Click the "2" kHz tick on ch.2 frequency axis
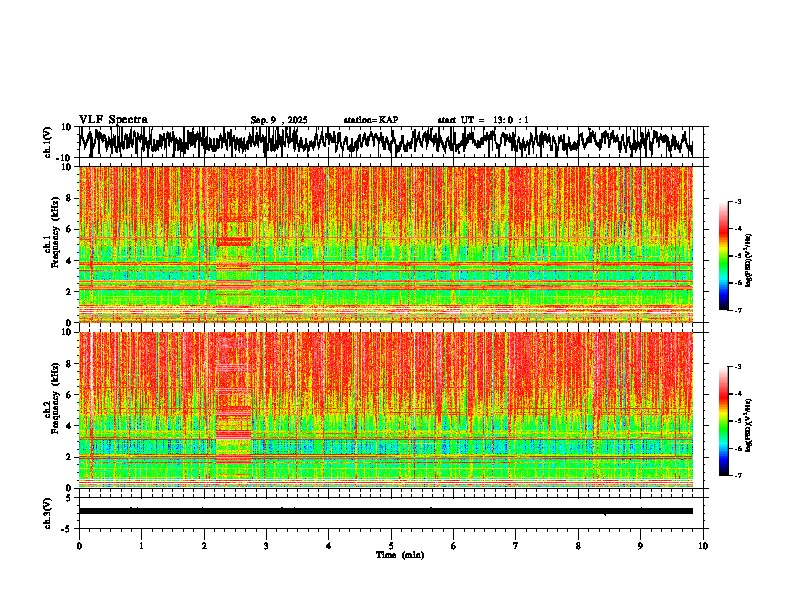The width and height of the screenshot is (792, 612). (x=69, y=457)
